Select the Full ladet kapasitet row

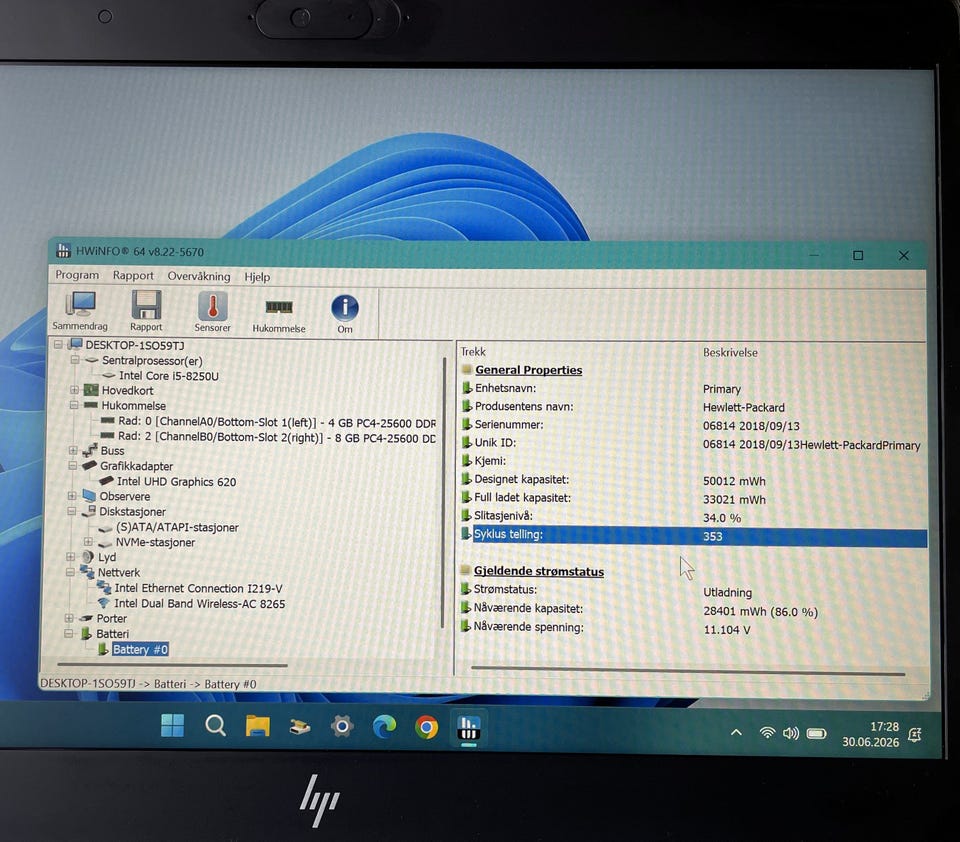(x=692, y=498)
